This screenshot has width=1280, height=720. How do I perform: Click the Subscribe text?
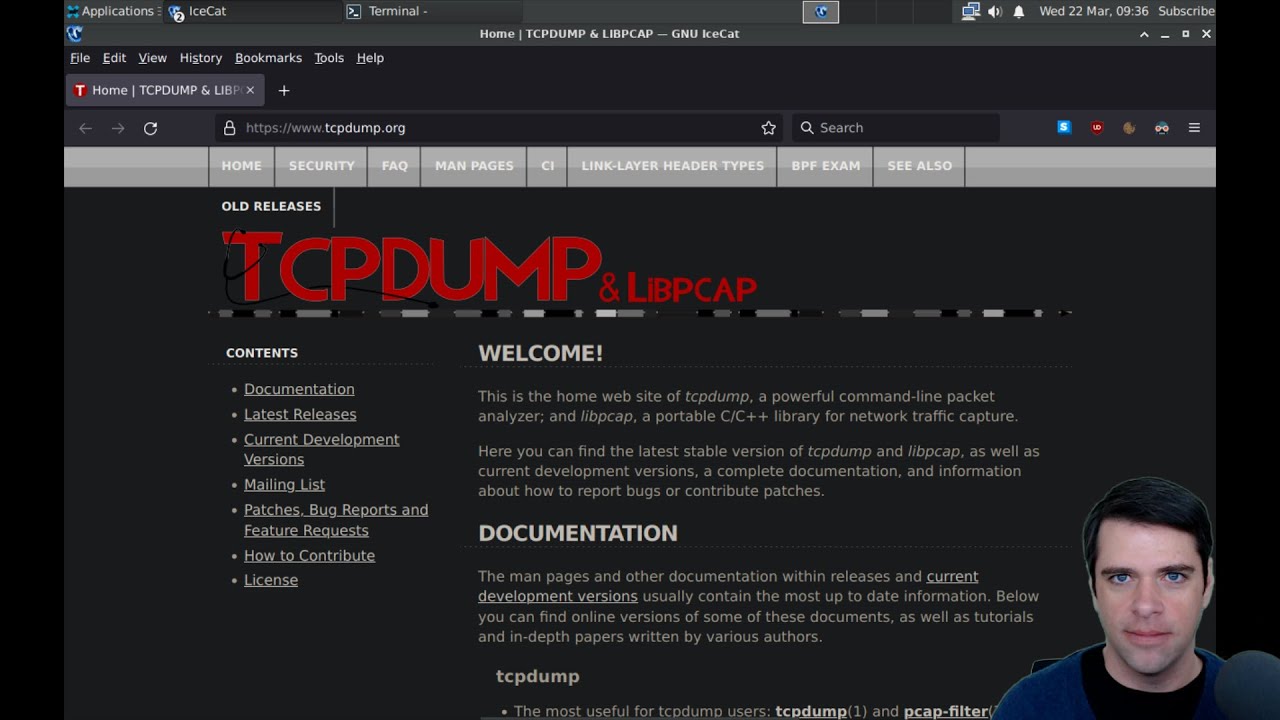(1186, 11)
